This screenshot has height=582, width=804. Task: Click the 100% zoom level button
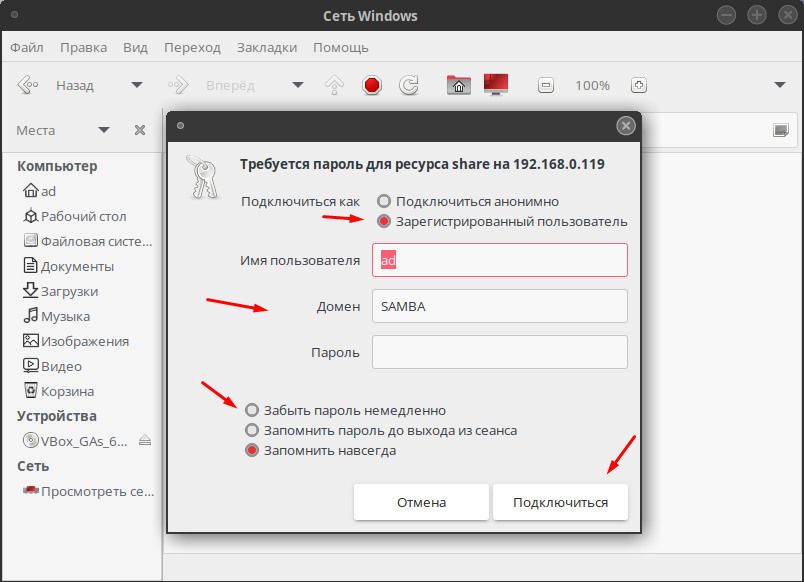point(592,86)
